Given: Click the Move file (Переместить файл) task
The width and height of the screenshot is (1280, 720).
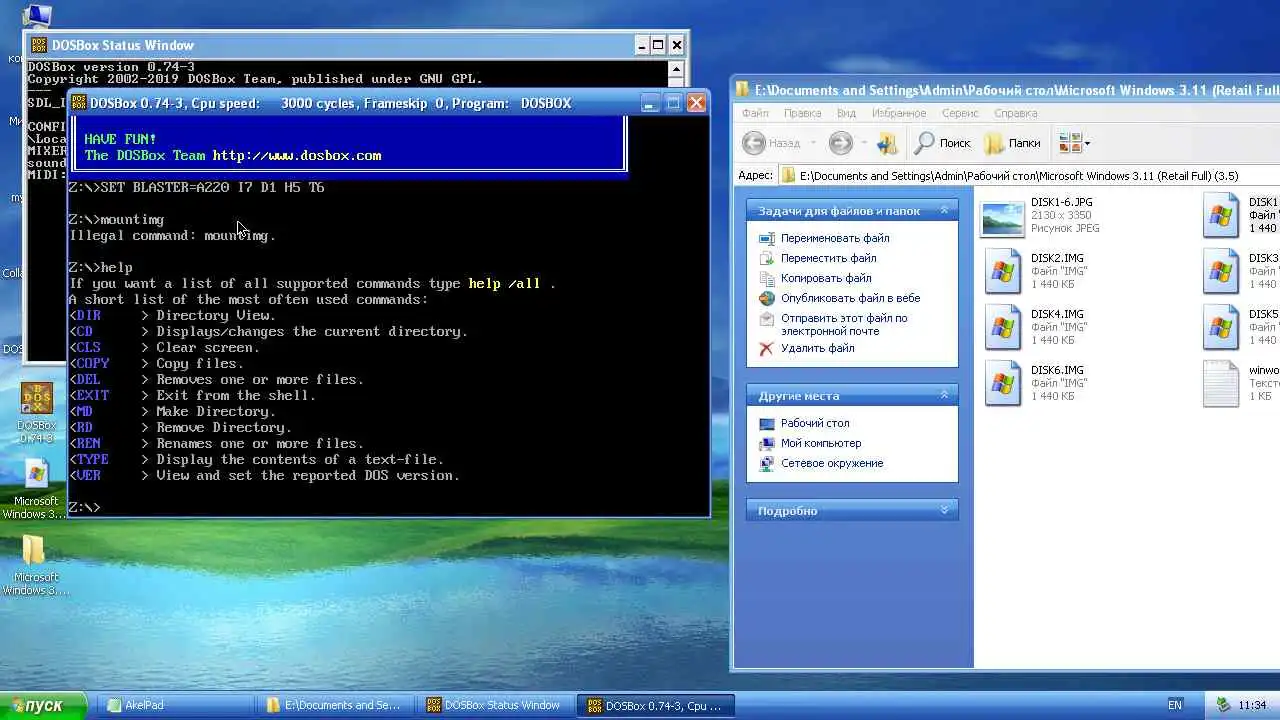Looking at the screenshot, I should coord(828,258).
